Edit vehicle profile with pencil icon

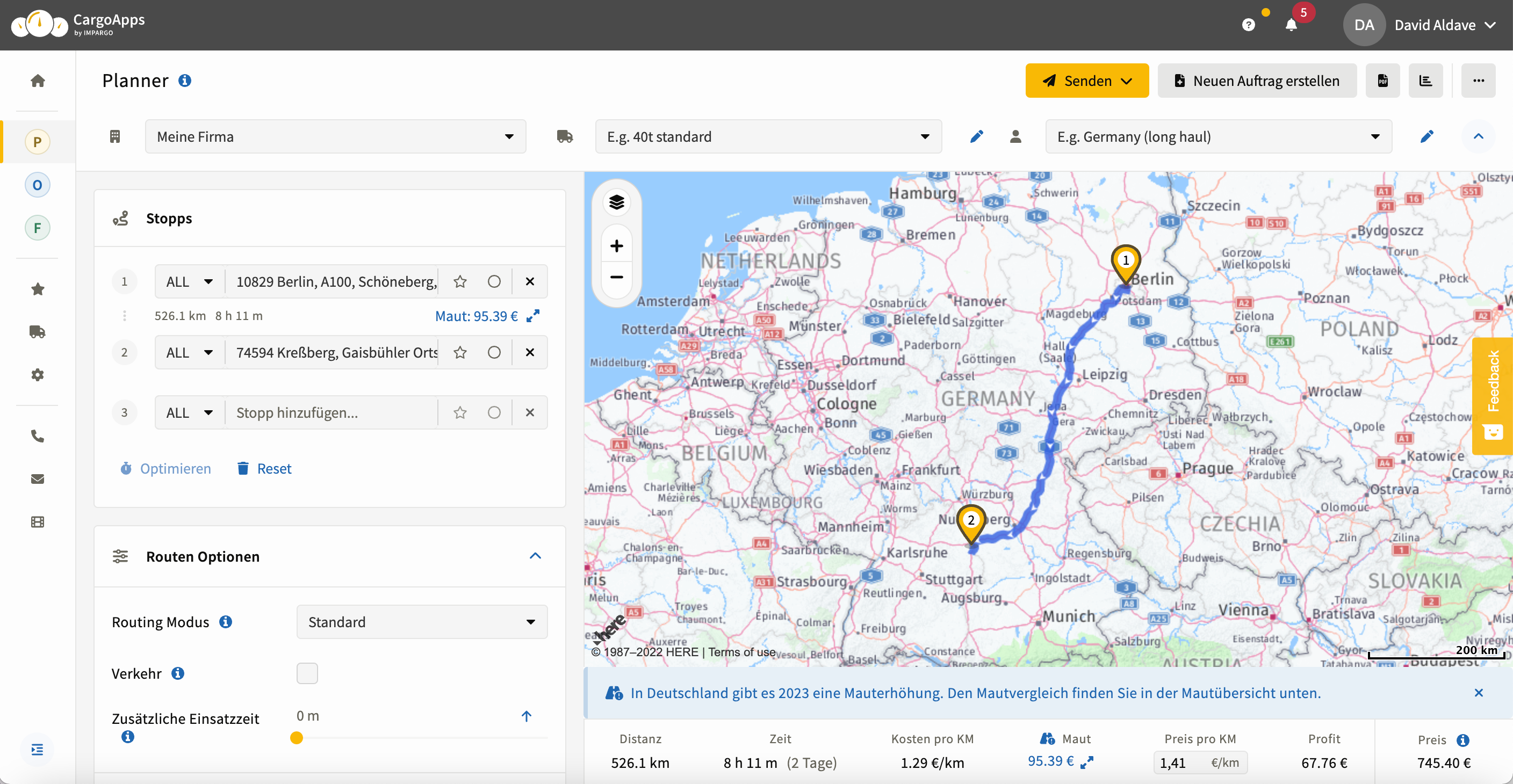click(x=976, y=137)
